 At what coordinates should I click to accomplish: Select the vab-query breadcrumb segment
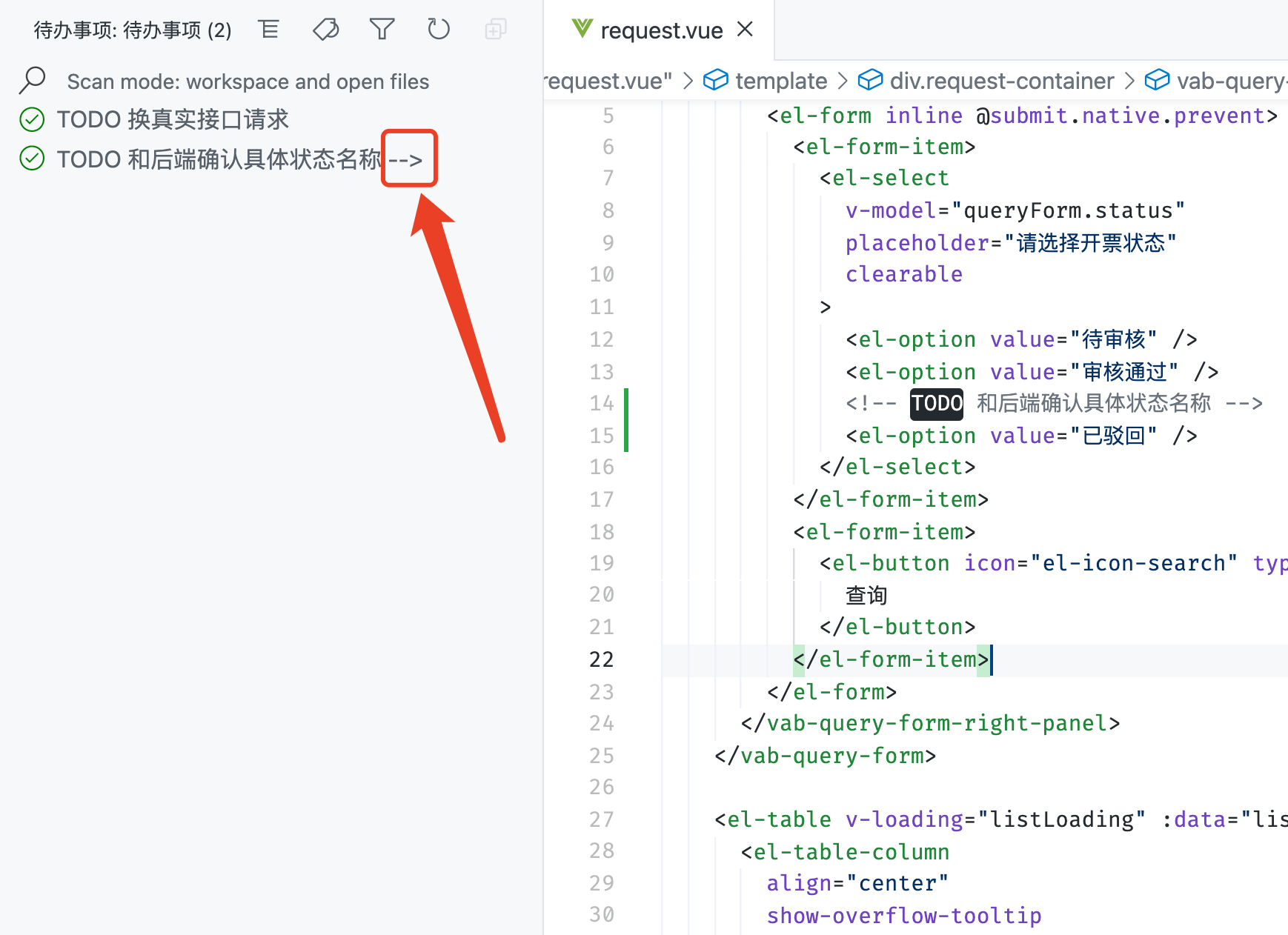point(1232,81)
